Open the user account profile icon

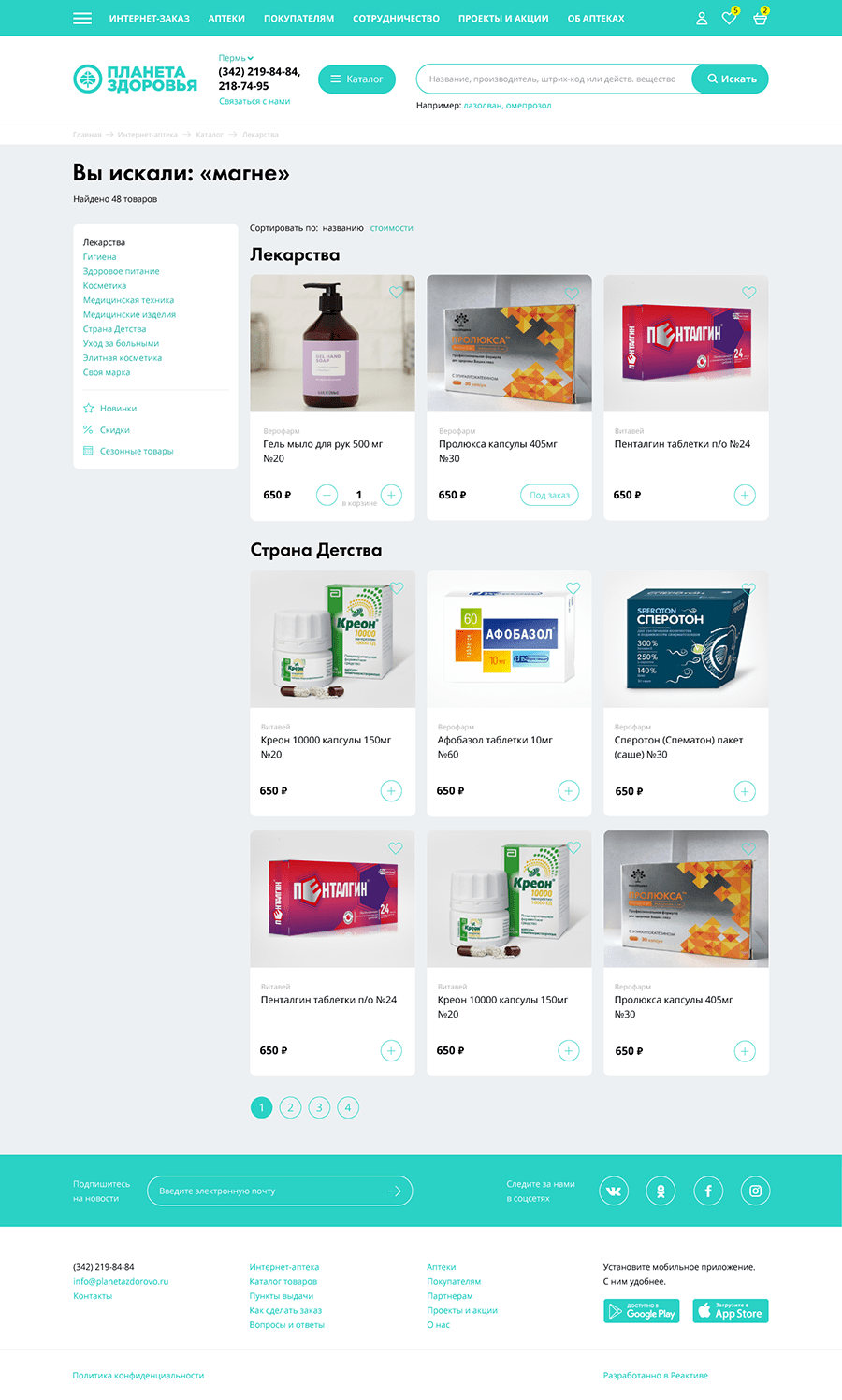click(702, 18)
